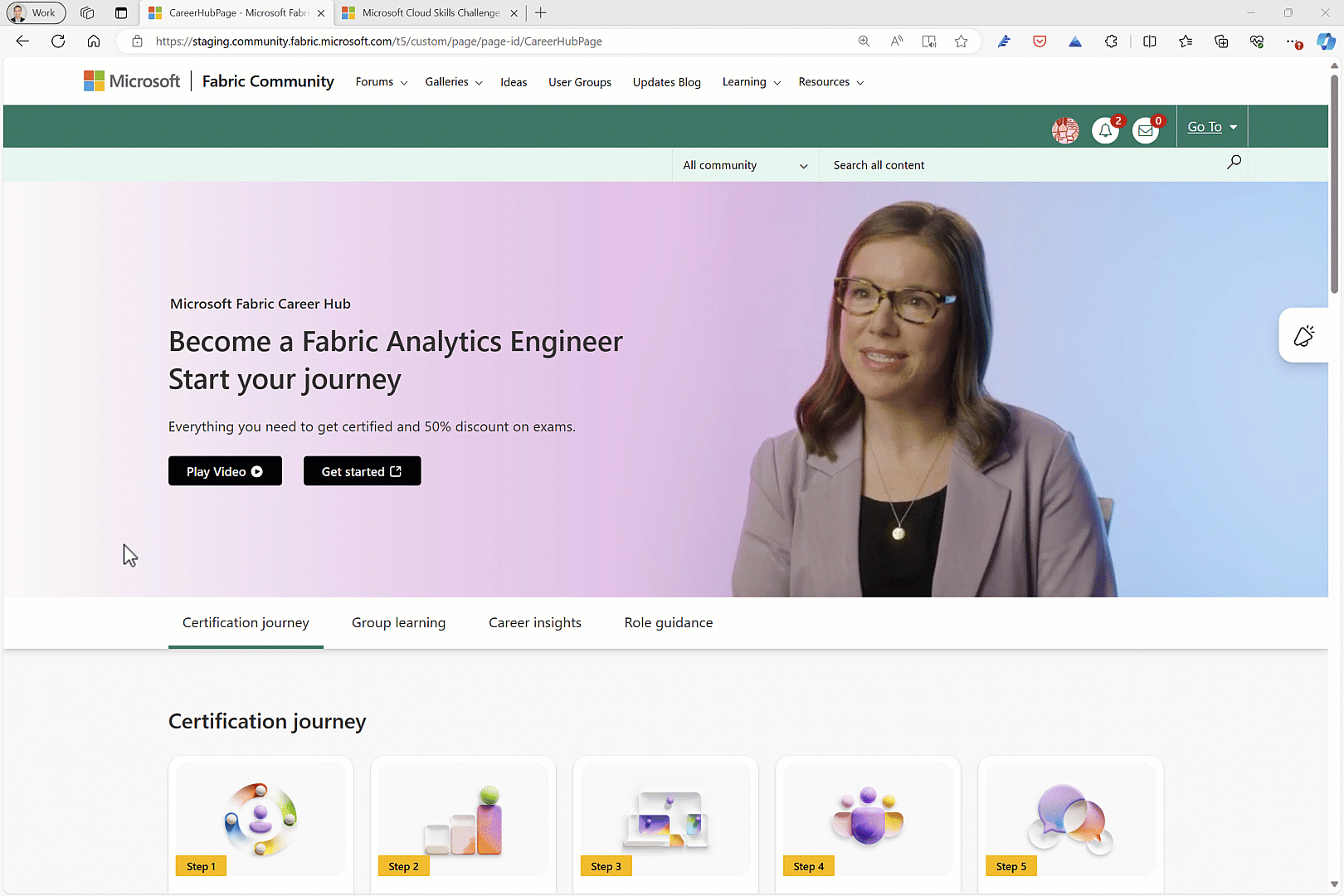
Task: Click the Microsoft logo
Action: [x=132, y=81]
